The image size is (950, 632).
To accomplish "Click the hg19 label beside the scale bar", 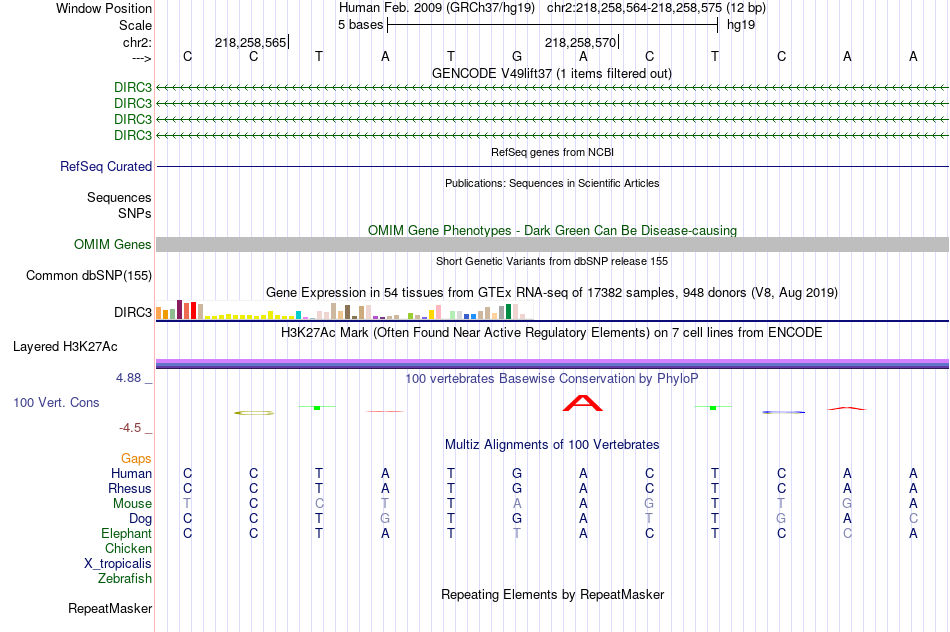I will 741,25.
